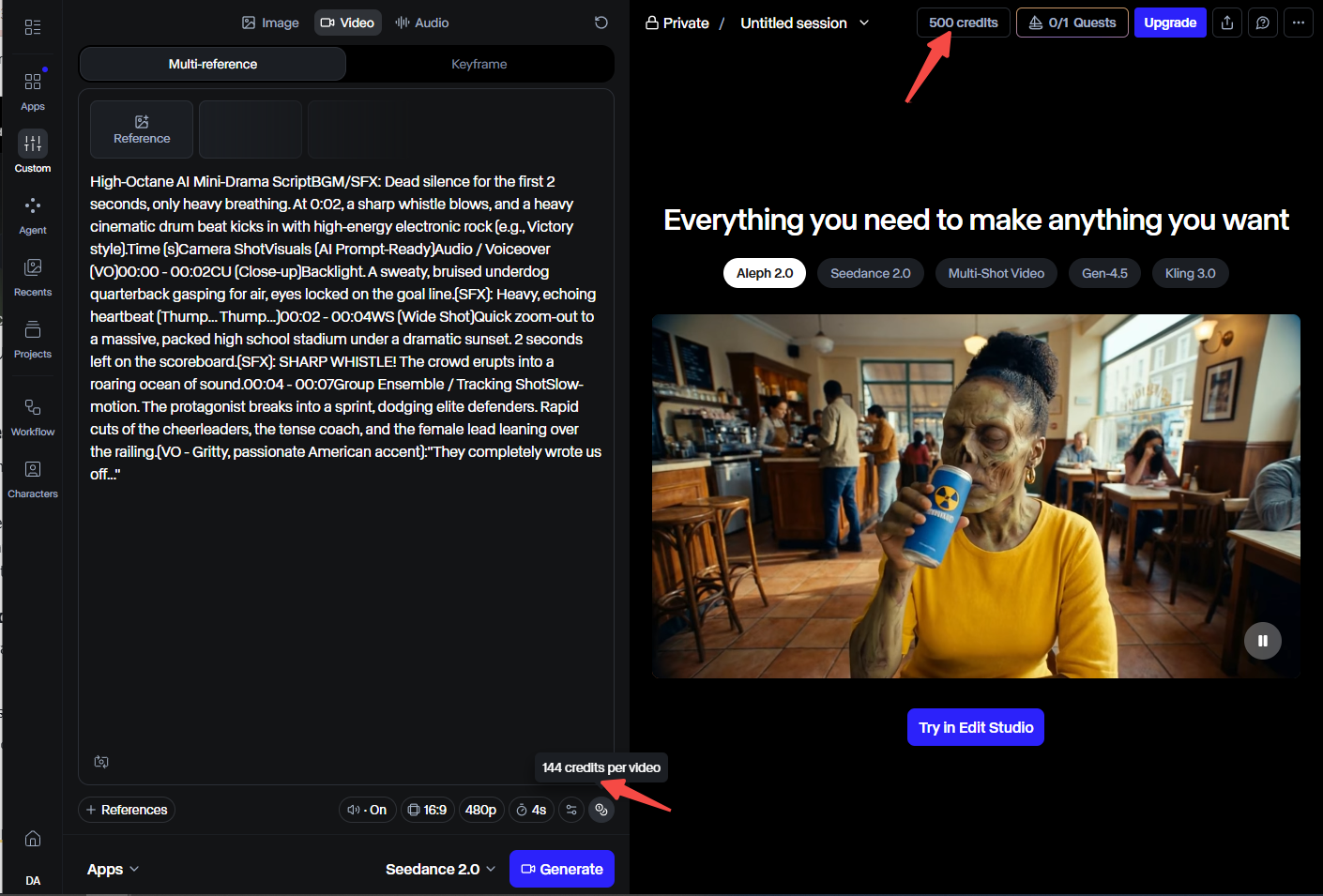Click the Reference upload slot
The width and height of the screenshot is (1323, 896).
tap(142, 129)
